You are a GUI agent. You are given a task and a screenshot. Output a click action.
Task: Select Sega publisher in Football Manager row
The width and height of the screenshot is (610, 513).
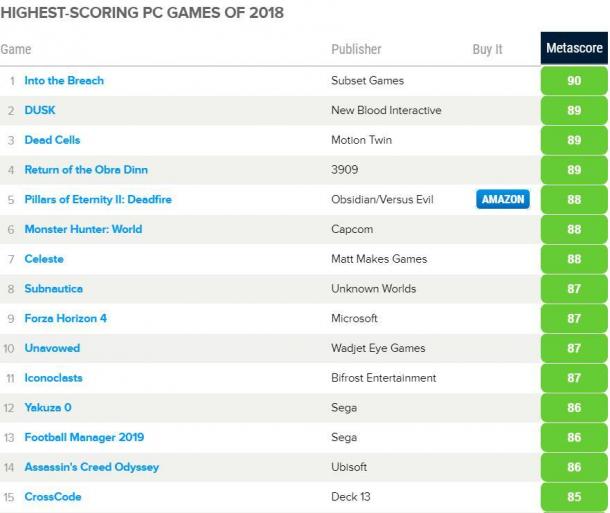click(344, 437)
